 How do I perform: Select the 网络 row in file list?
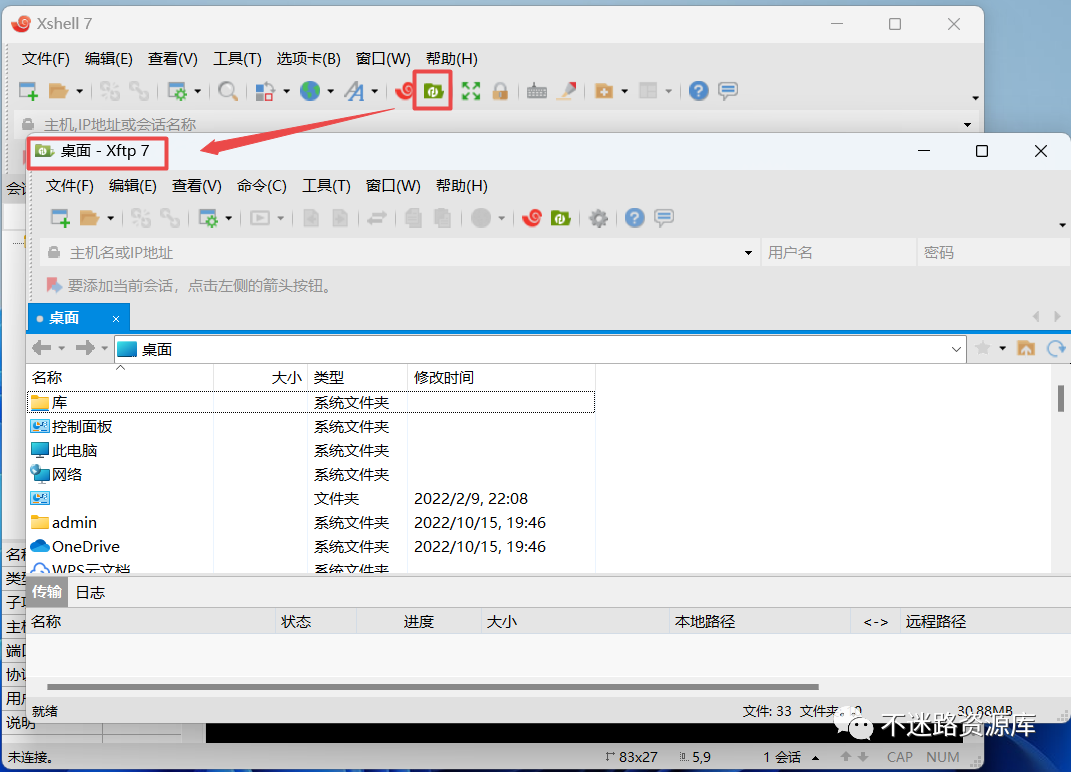coord(311,474)
